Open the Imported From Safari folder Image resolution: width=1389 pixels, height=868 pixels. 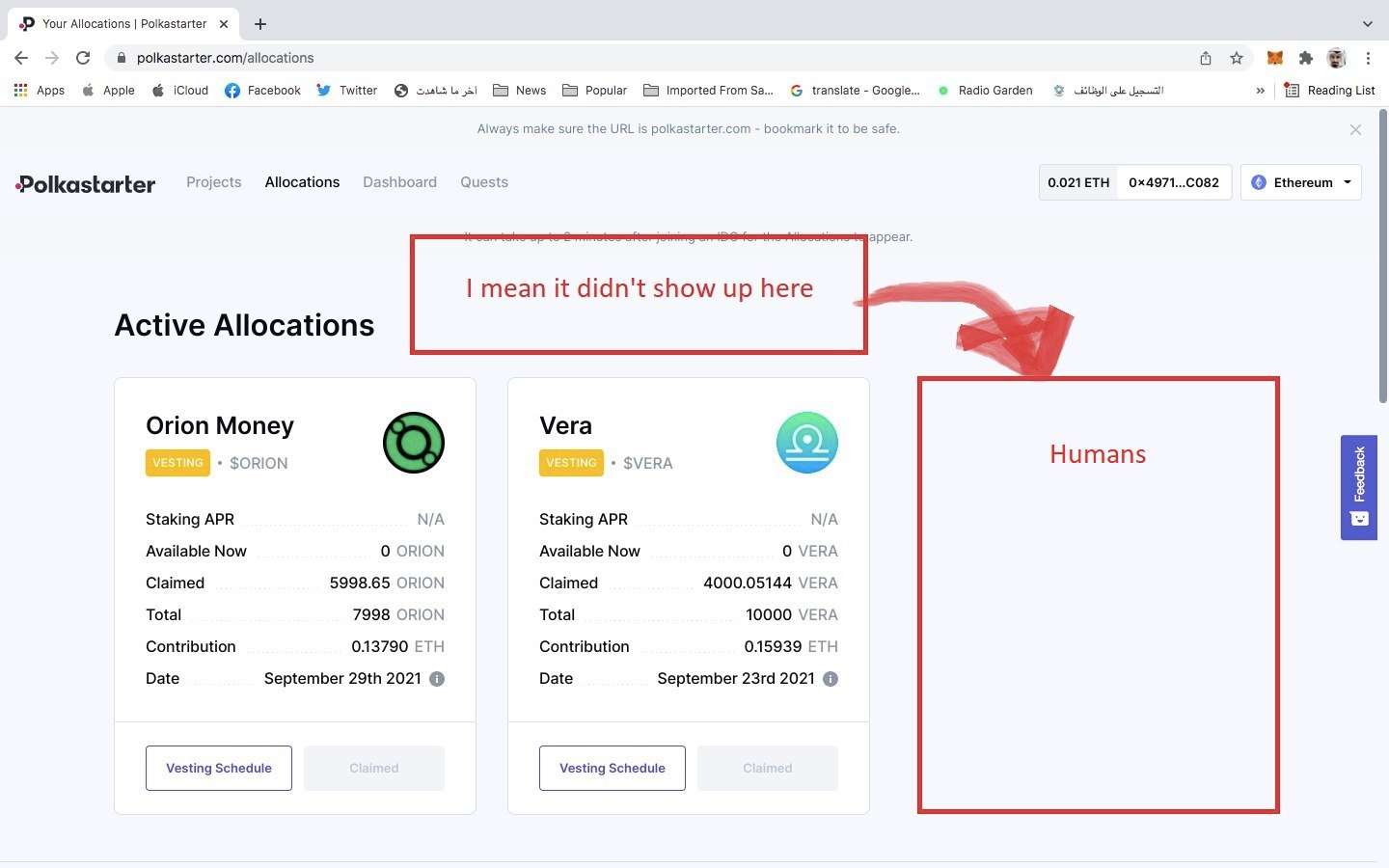click(x=708, y=90)
